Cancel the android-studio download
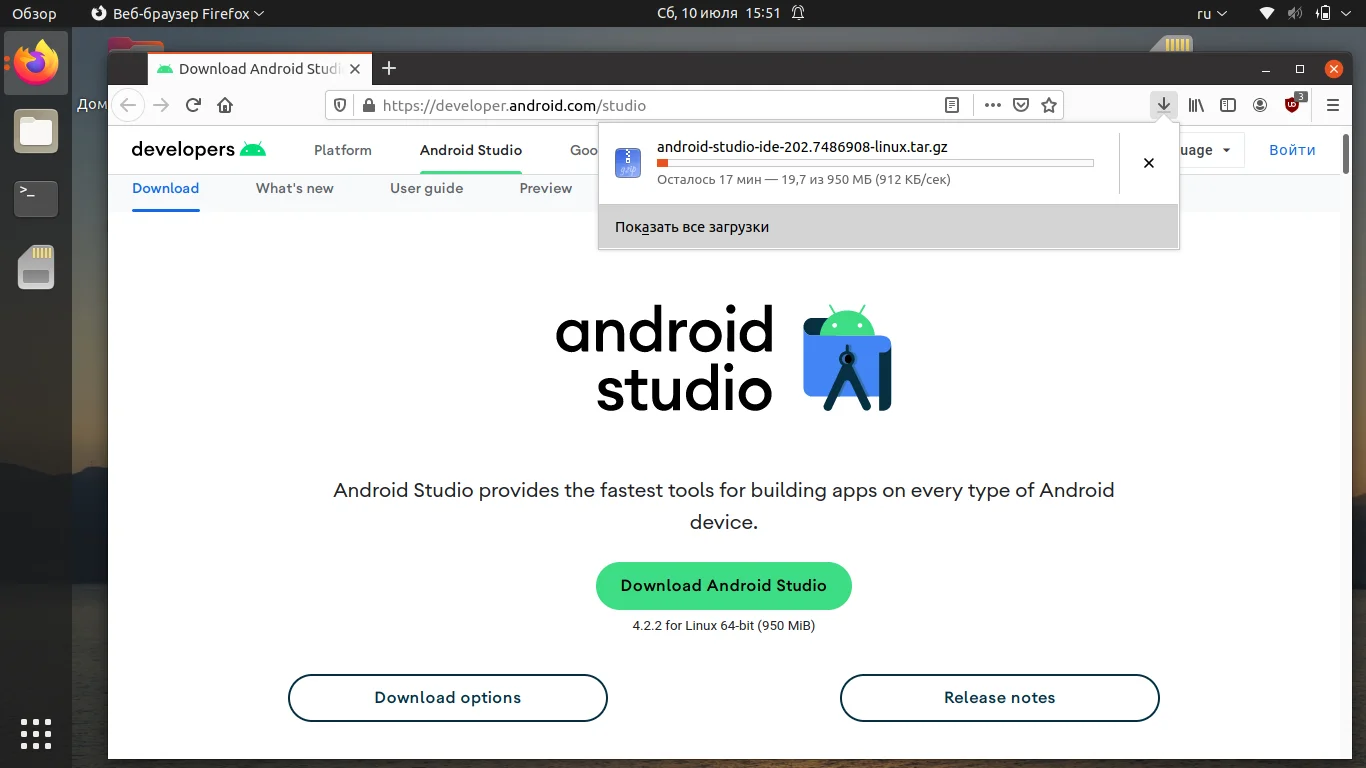The width and height of the screenshot is (1366, 768). click(x=1149, y=163)
